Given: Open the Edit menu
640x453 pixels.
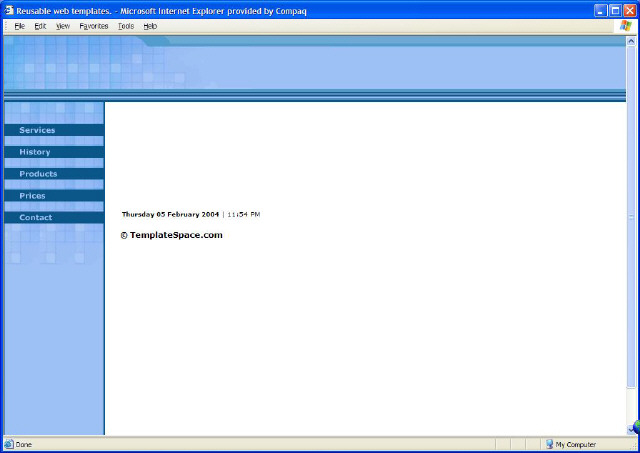Looking at the screenshot, I should point(40,26).
